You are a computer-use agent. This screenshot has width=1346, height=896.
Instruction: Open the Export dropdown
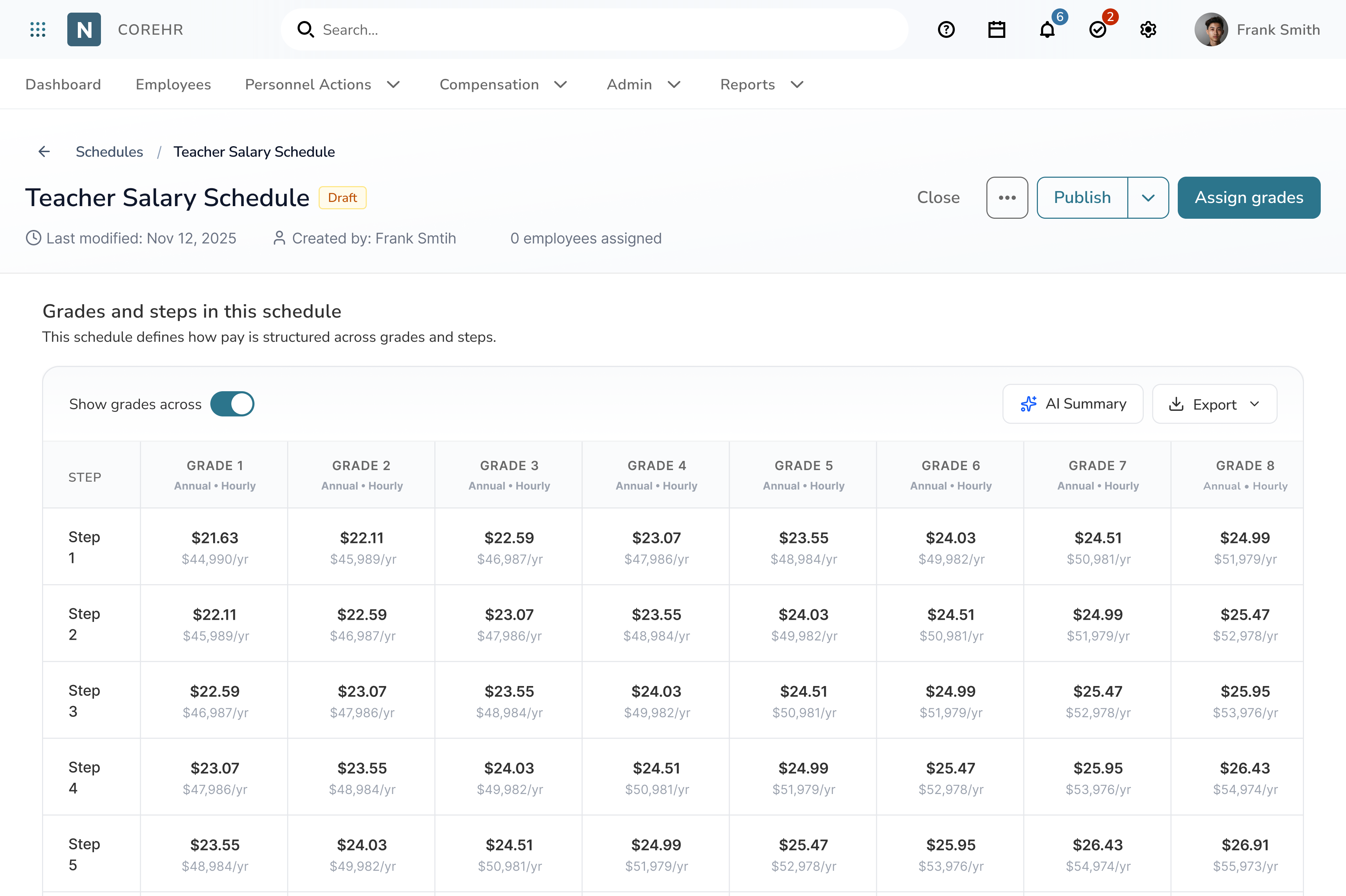click(x=1214, y=404)
